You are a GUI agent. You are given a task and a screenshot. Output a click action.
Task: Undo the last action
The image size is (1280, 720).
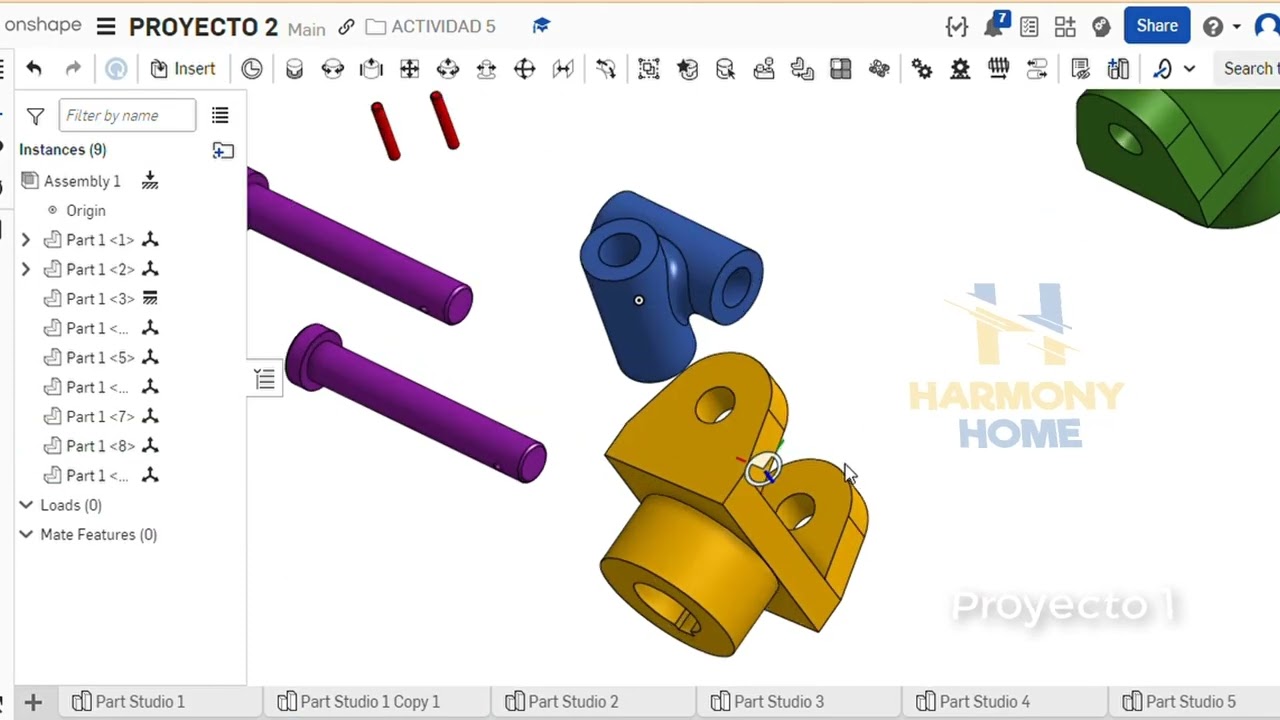pyautogui.click(x=34, y=68)
